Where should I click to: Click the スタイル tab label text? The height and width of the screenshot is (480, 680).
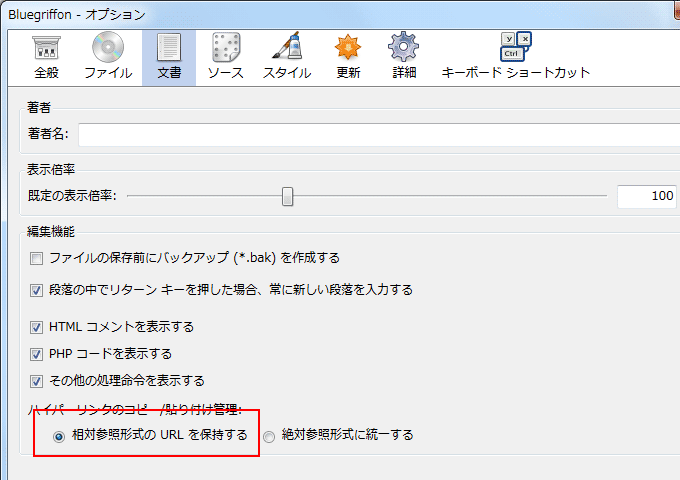tap(287, 72)
